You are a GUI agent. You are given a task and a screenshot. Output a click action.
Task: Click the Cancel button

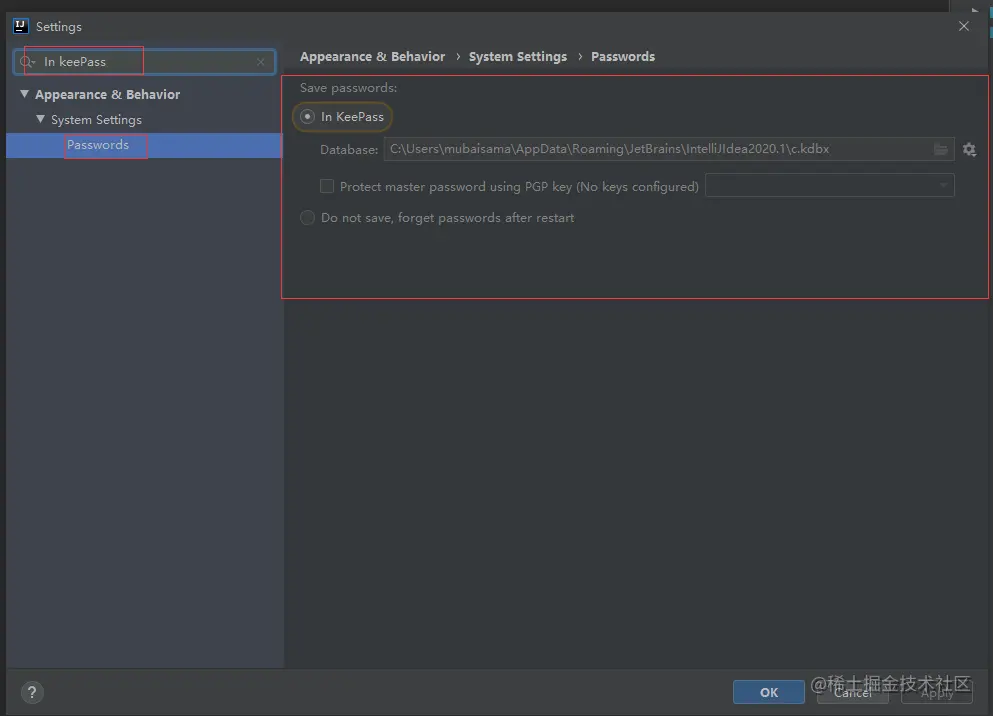coord(852,693)
